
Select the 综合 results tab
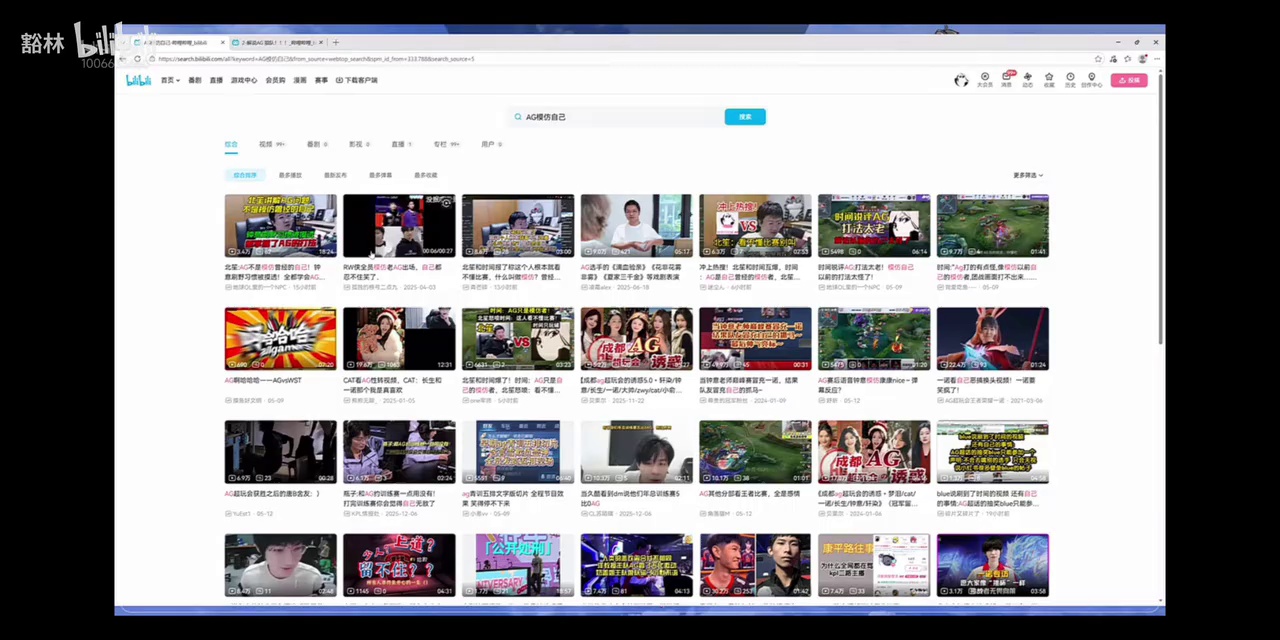pyautogui.click(x=231, y=144)
